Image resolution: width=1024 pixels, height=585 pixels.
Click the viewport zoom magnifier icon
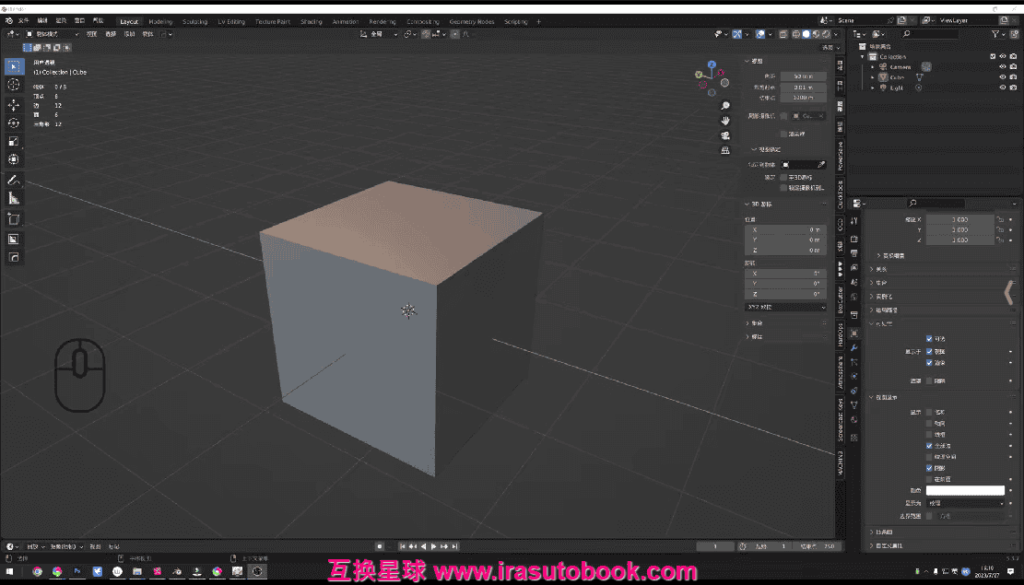click(725, 106)
